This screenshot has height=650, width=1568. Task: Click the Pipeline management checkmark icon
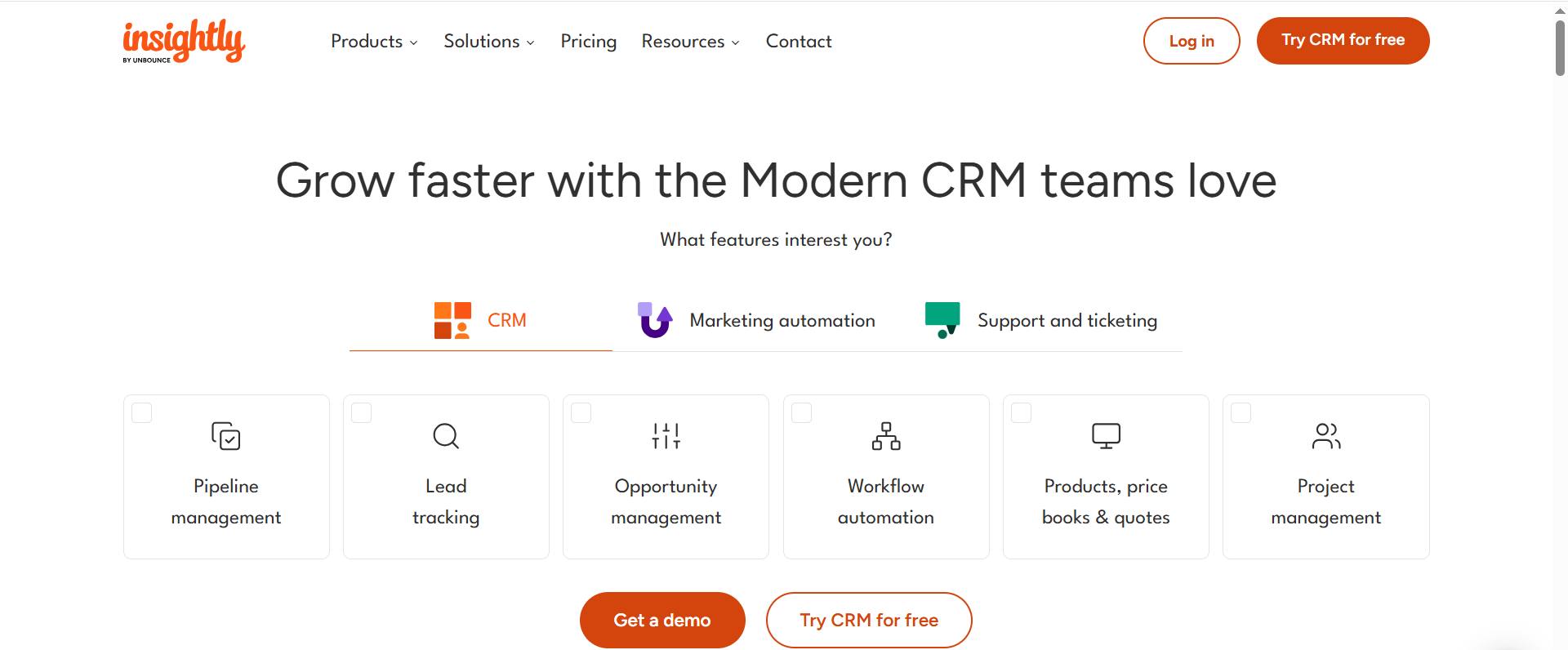[x=226, y=436]
